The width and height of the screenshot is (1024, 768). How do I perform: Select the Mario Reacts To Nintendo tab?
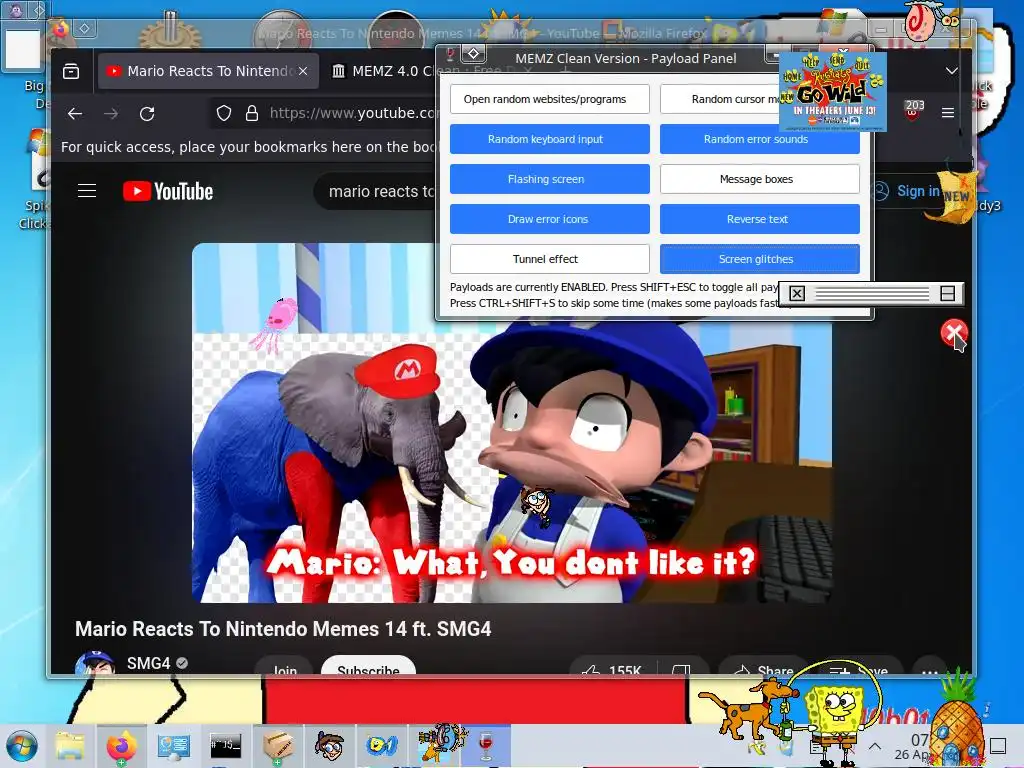(208, 71)
